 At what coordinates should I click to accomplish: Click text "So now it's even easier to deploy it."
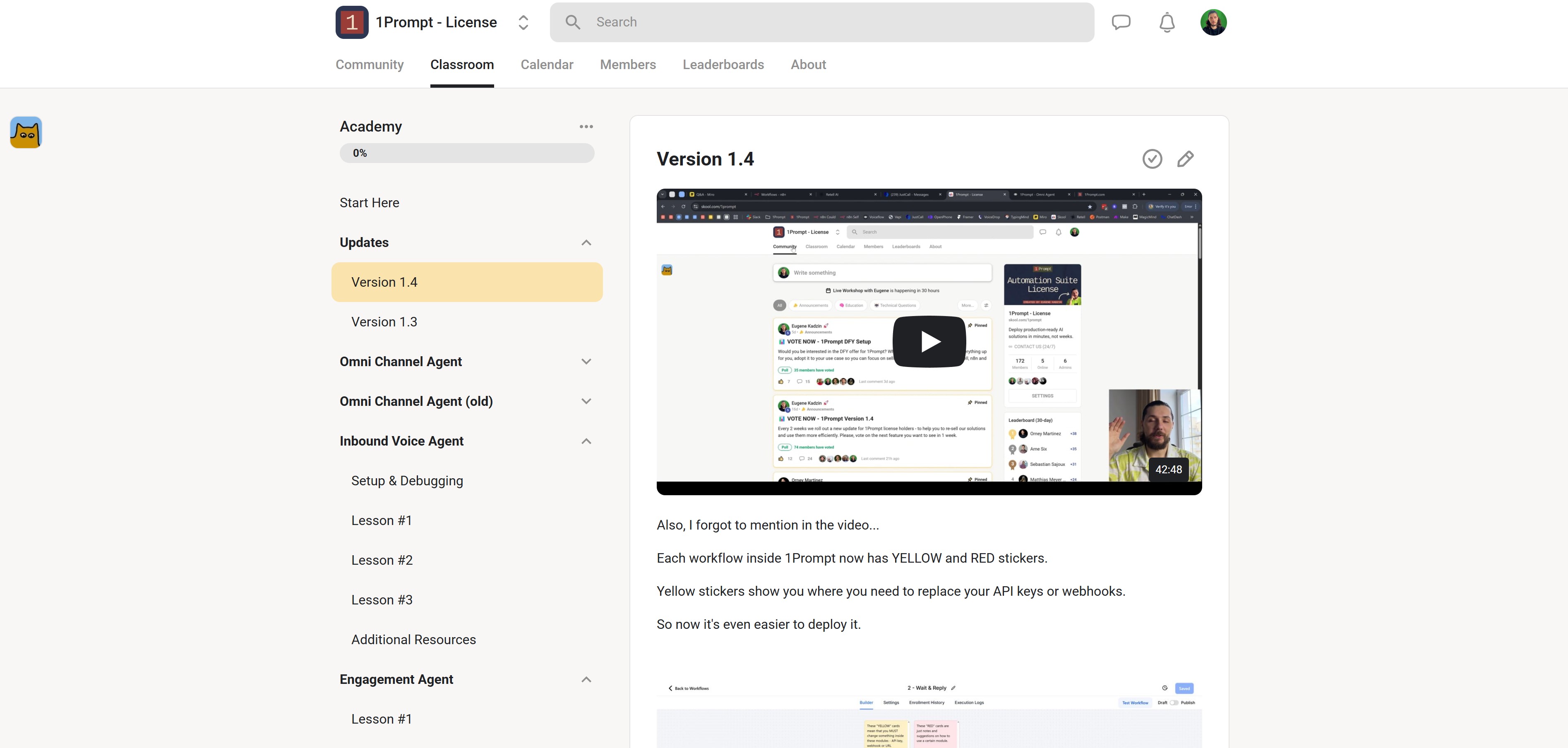click(759, 624)
